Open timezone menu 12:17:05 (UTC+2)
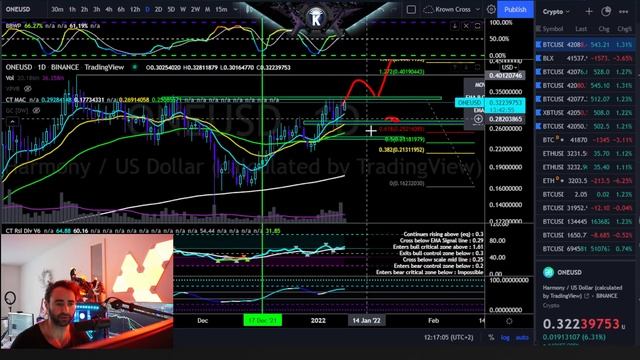 pyautogui.click(x=449, y=338)
